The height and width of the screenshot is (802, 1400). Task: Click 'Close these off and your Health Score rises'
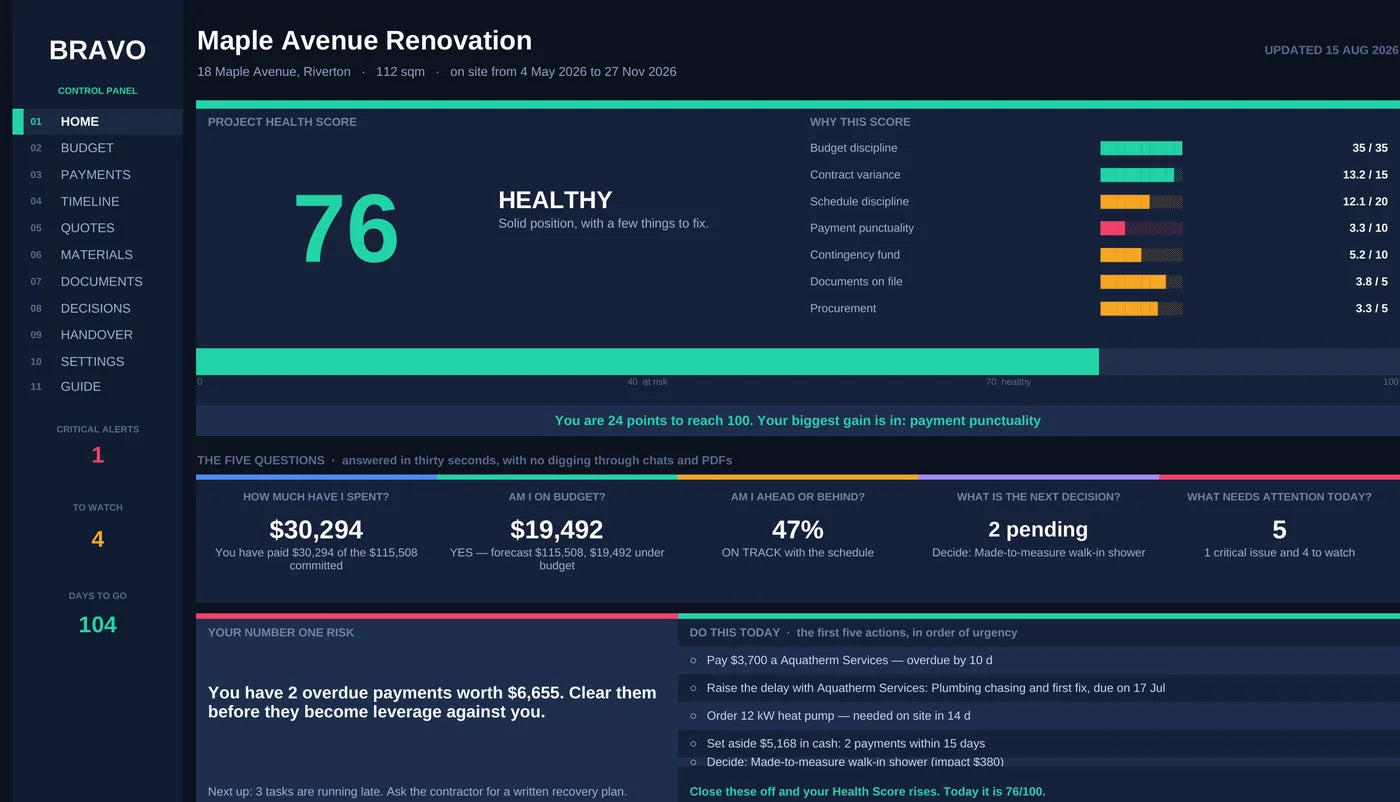pos(867,792)
